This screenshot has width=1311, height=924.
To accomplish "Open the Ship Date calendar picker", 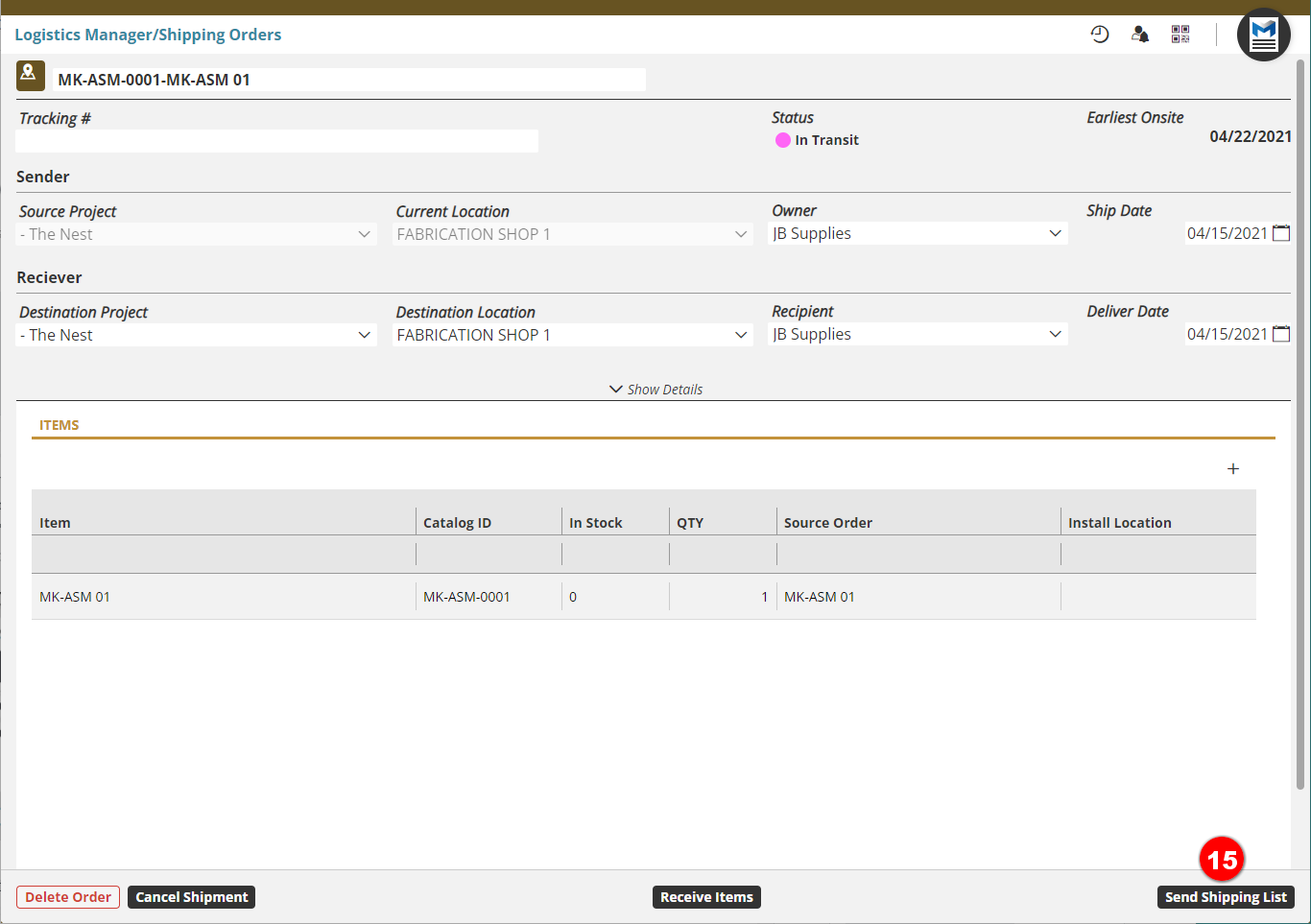I will 1281,233.
